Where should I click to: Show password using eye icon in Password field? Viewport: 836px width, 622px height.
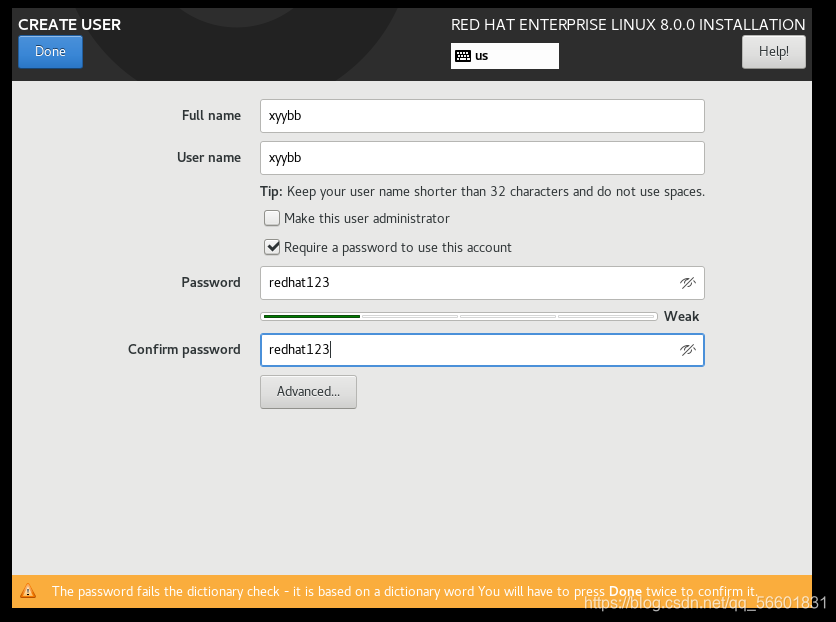[688, 282]
